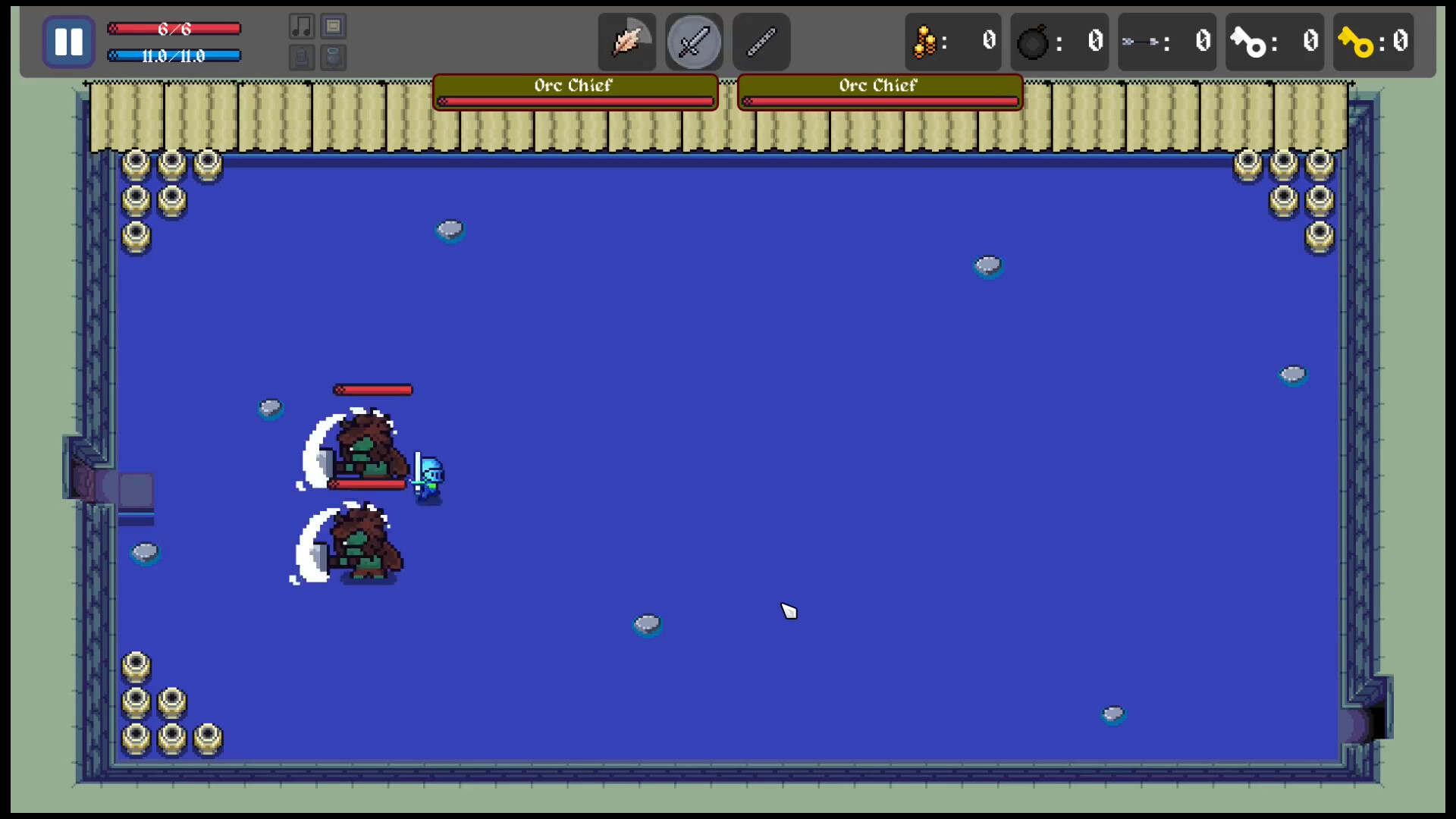This screenshot has height=819, width=1456.
Task: Click the upper orc's floating health bar
Action: (373, 390)
